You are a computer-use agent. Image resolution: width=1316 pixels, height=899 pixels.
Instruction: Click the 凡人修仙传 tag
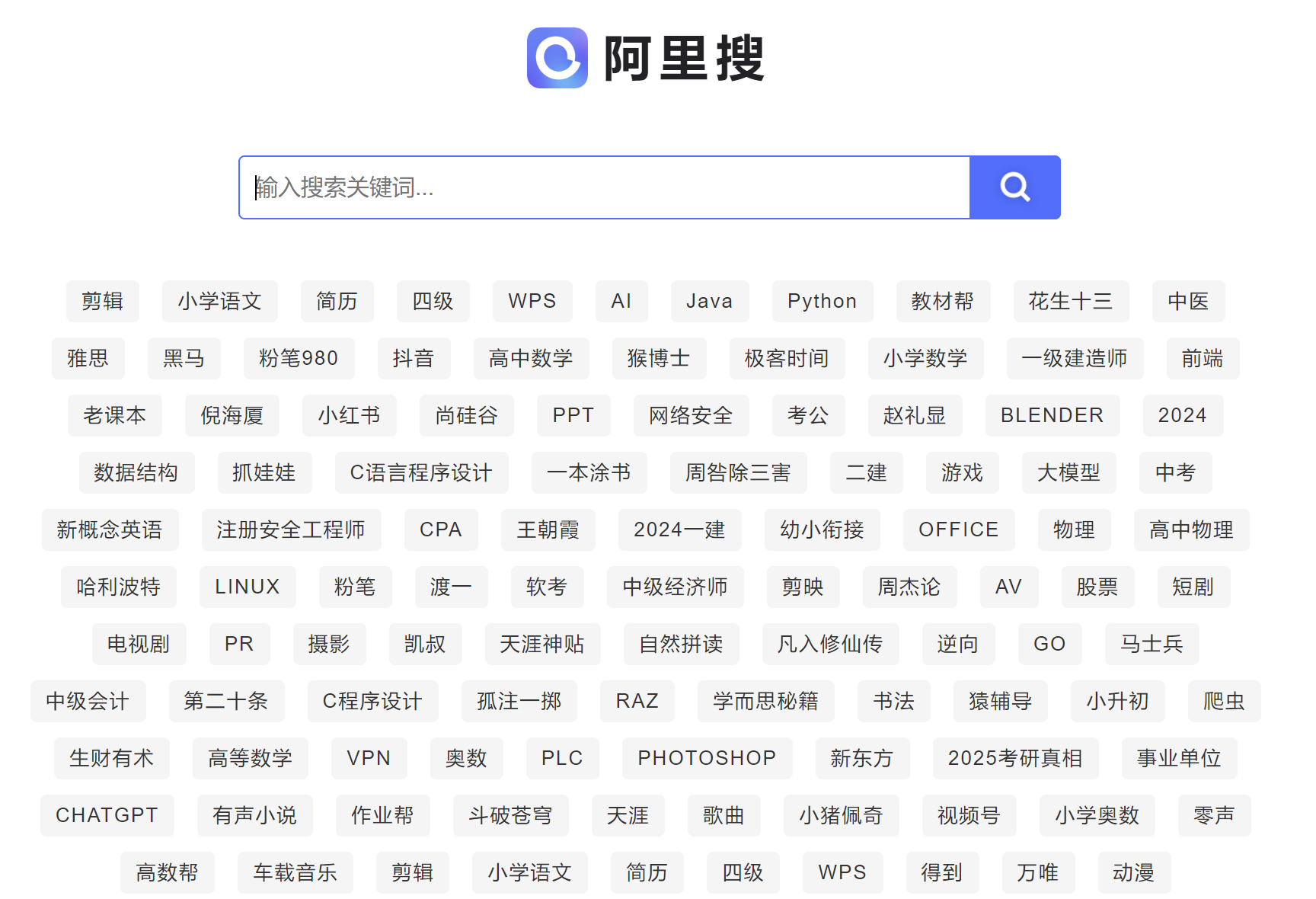(x=830, y=644)
